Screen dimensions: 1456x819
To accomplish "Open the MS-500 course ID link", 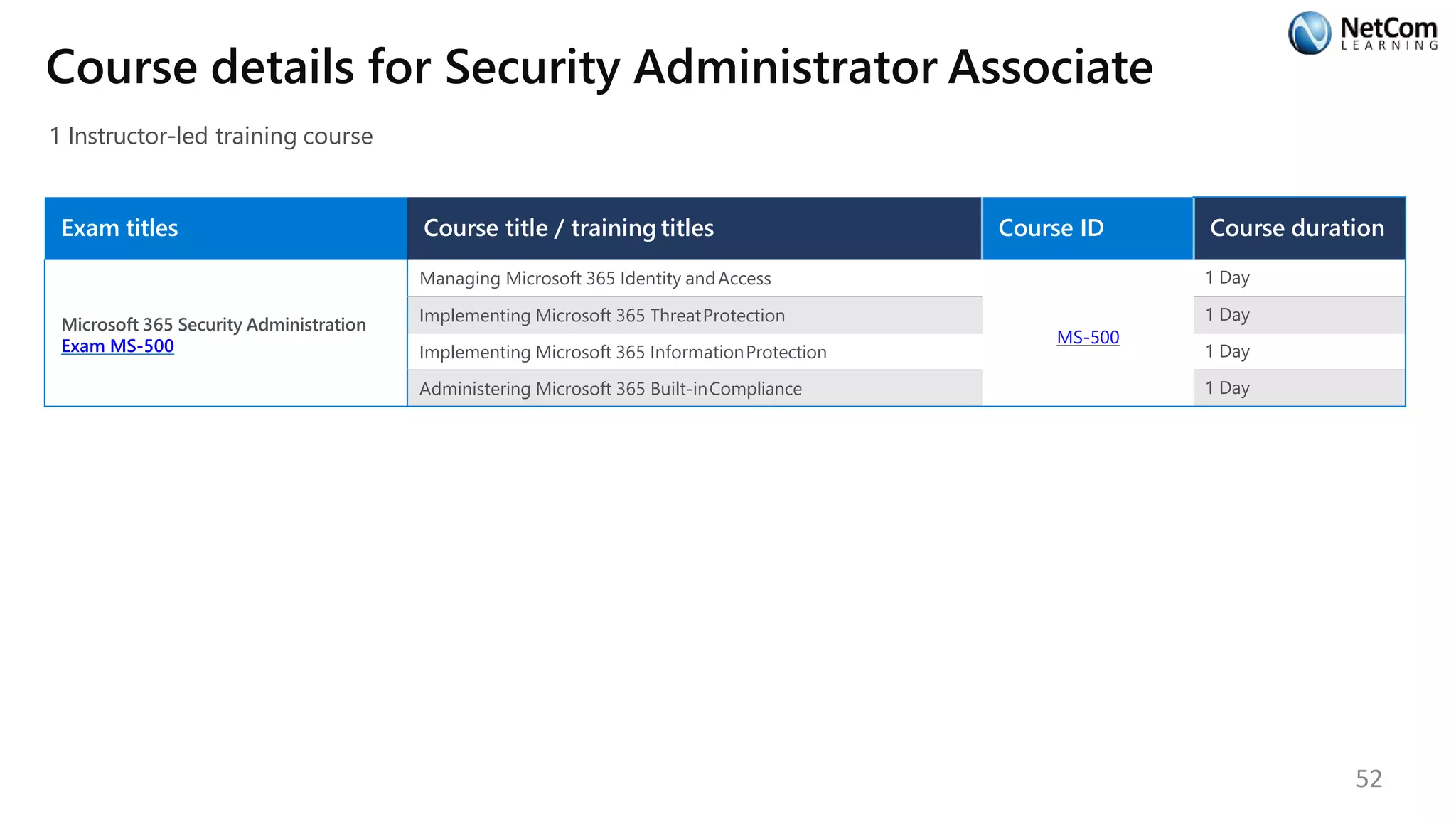I will (1088, 337).
